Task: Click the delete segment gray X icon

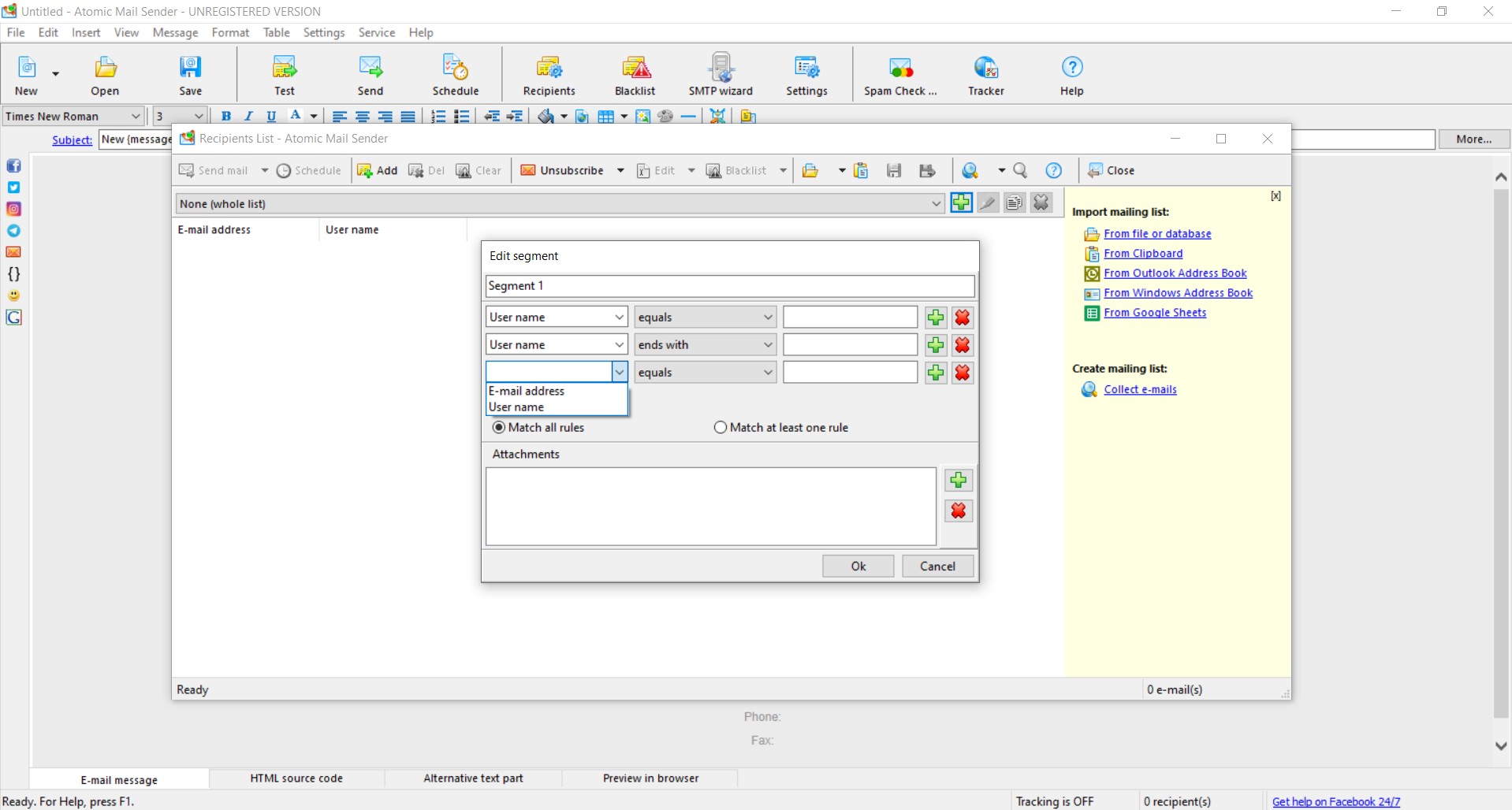Action: click(1041, 202)
